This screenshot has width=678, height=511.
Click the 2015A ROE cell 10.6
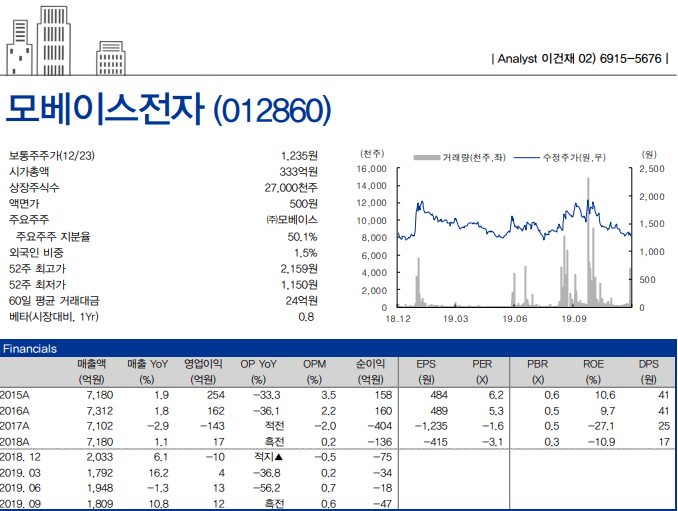(605, 395)
